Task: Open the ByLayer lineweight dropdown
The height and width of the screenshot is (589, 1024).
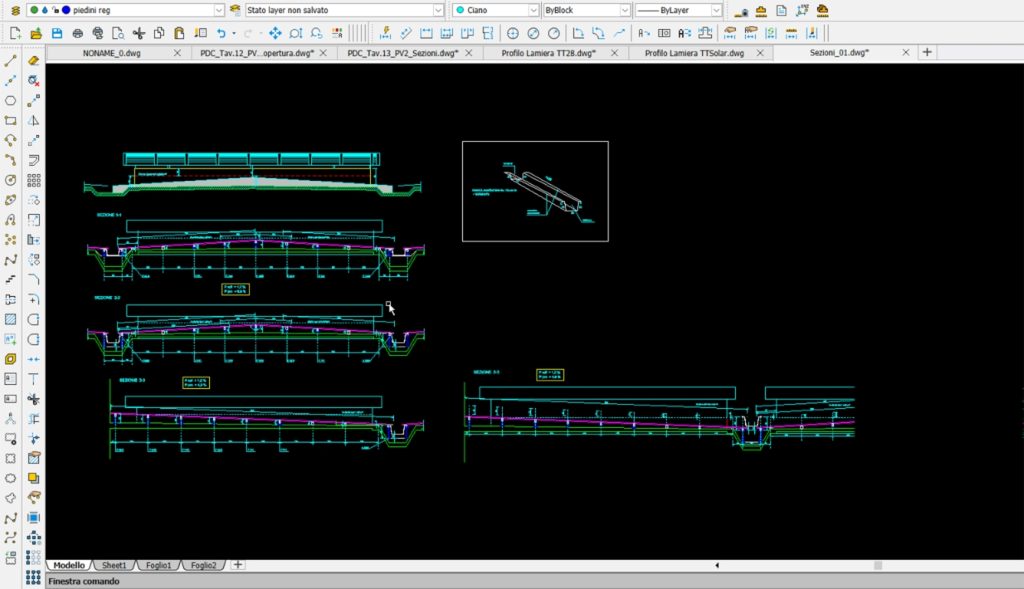Action: (x=715, y=10)
